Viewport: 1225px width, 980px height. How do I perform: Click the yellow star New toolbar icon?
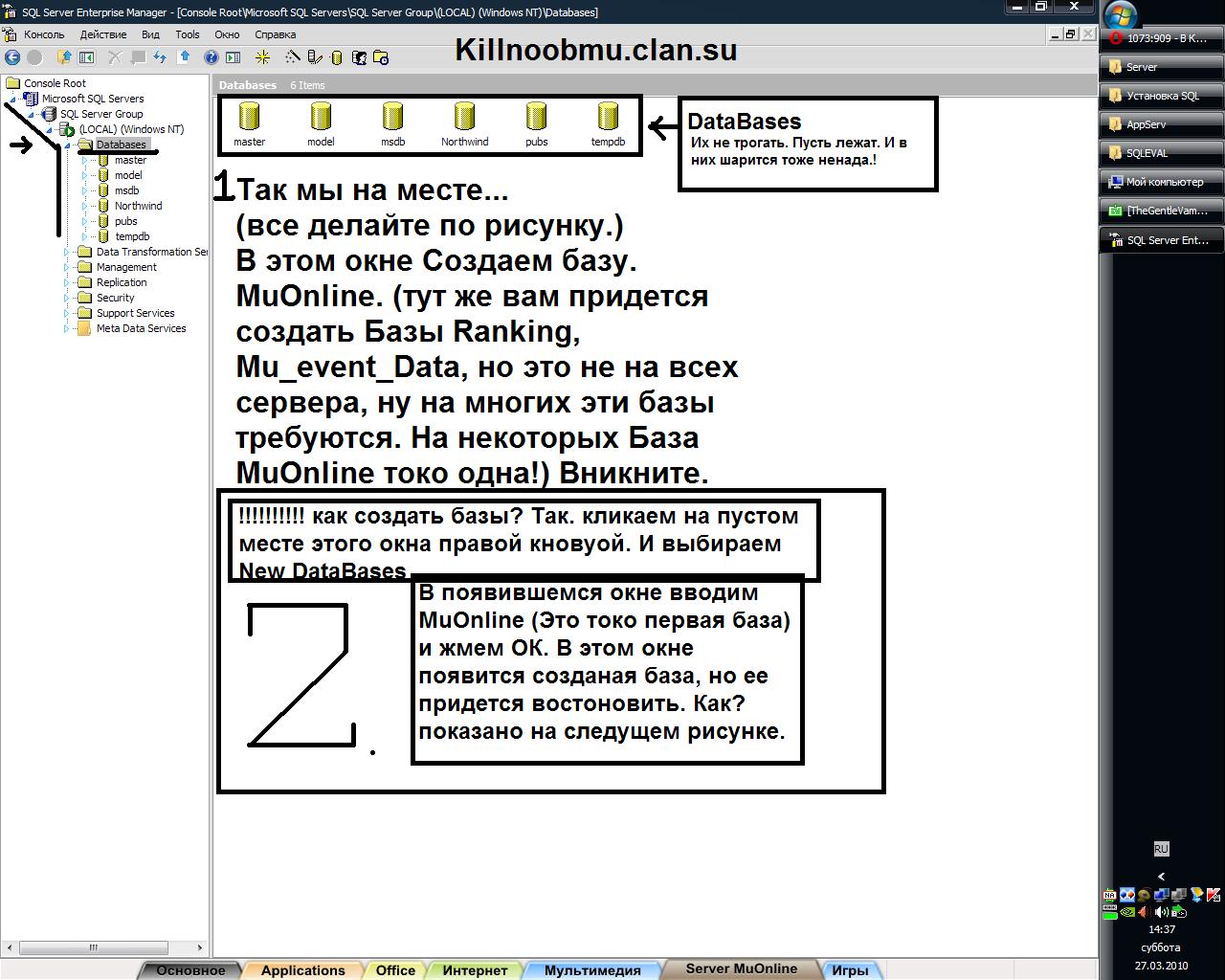(x=262, y=57)
